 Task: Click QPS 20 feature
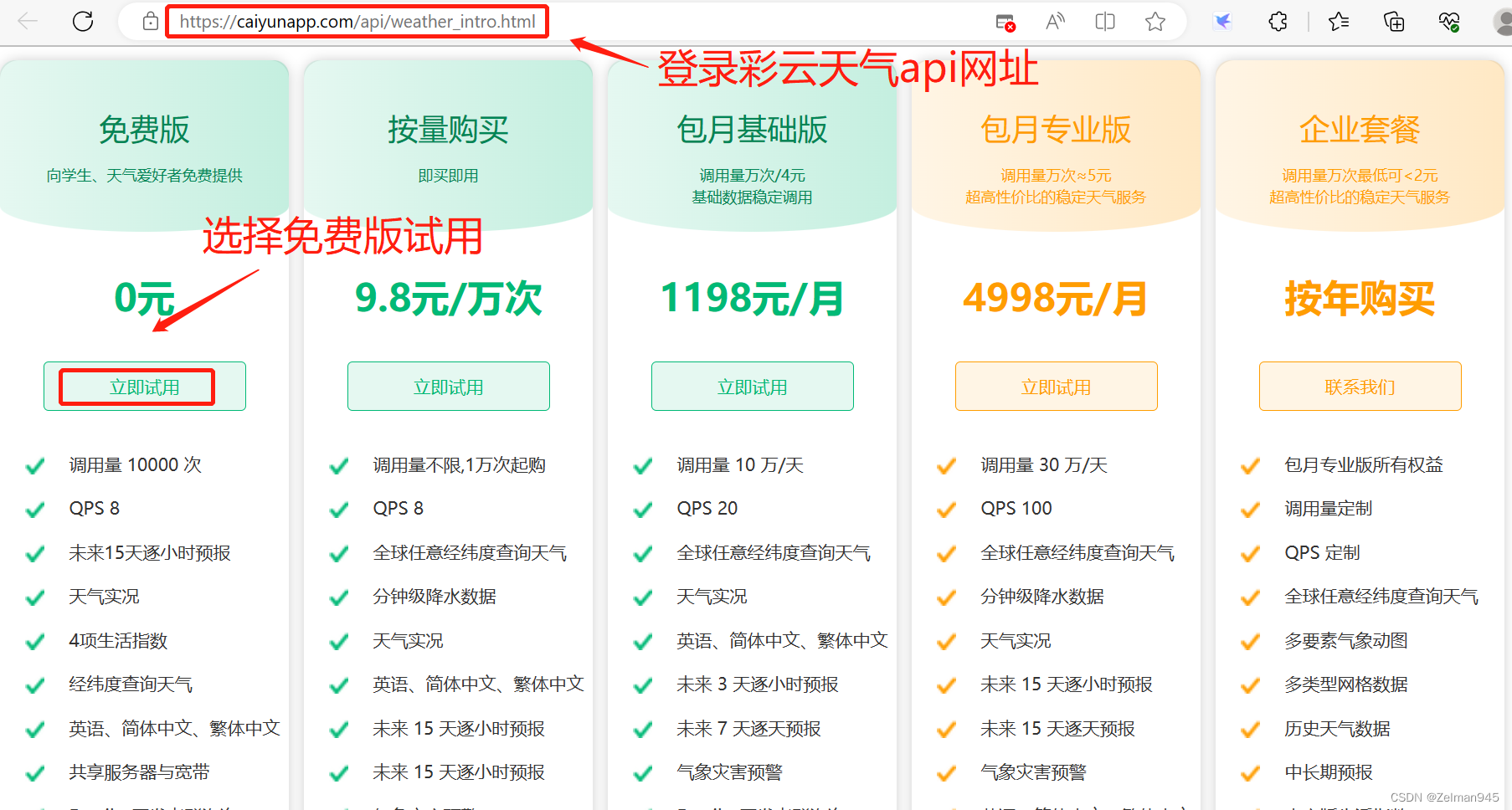click(707, 509)
